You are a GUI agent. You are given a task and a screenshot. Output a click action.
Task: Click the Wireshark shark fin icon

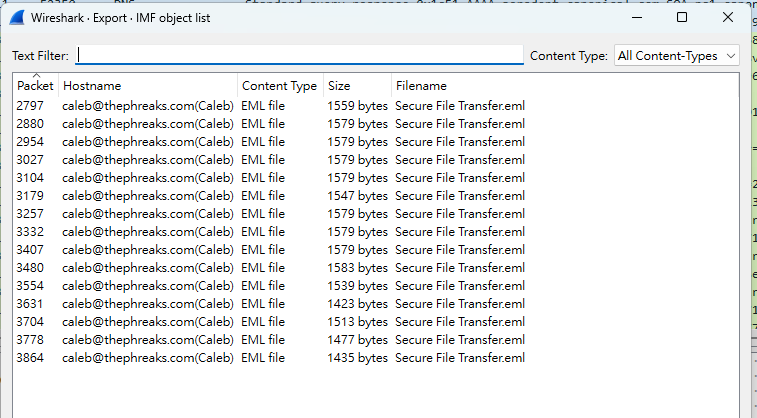click(x=17, y=17)
